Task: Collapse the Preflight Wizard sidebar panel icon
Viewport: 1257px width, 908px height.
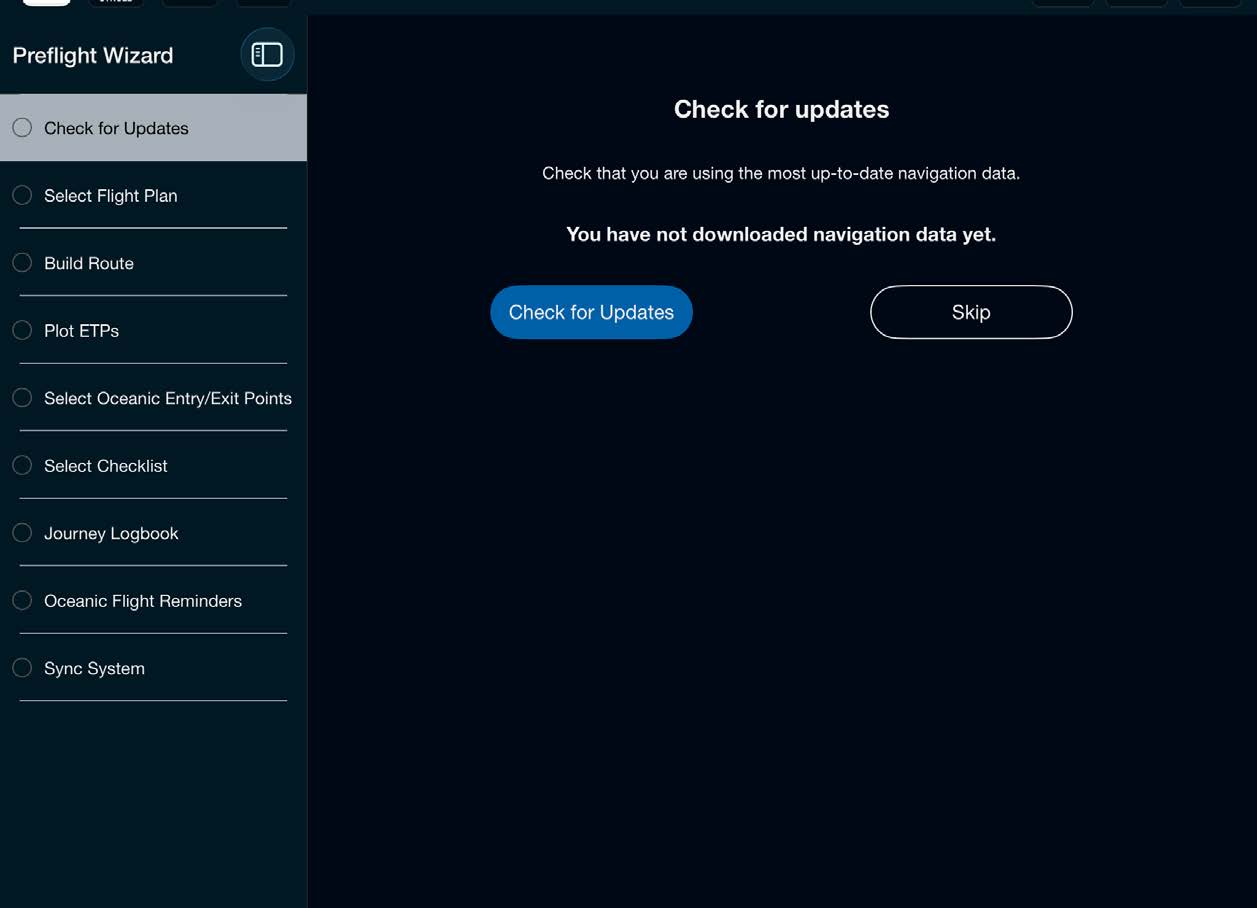Action: [x=267, y=55]
